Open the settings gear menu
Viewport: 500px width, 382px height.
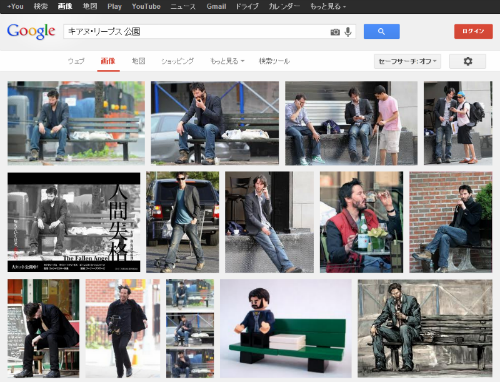coord(468,61)
